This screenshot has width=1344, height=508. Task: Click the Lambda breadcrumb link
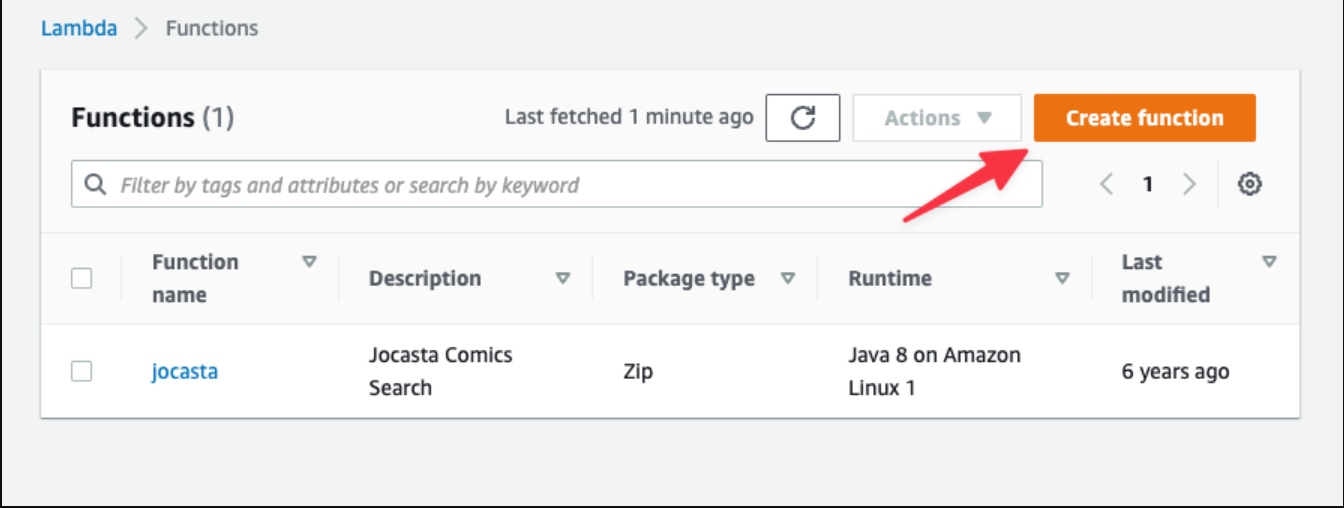click(79, 28)
